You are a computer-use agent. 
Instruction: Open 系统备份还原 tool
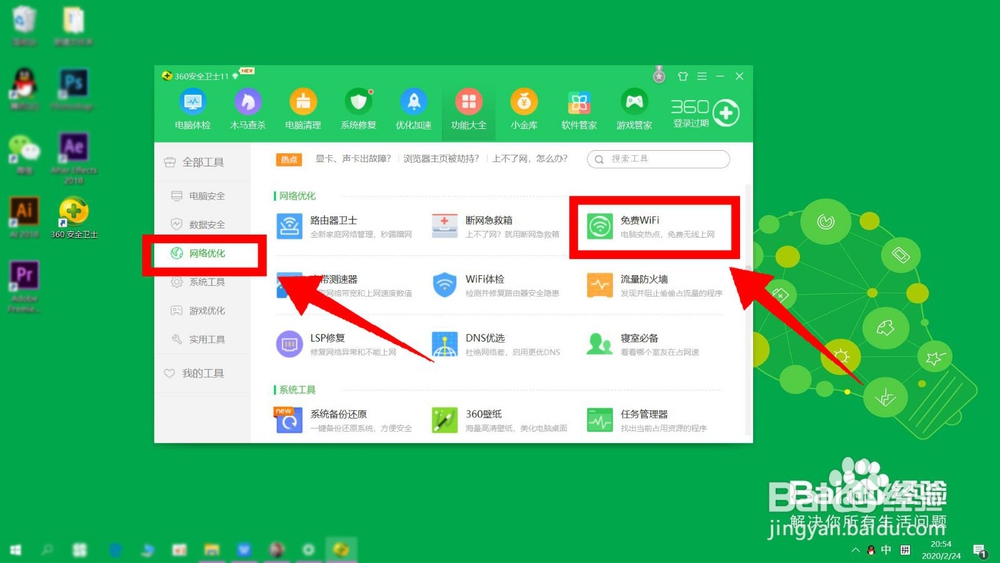pyautogui.click(x=344, y=420)
